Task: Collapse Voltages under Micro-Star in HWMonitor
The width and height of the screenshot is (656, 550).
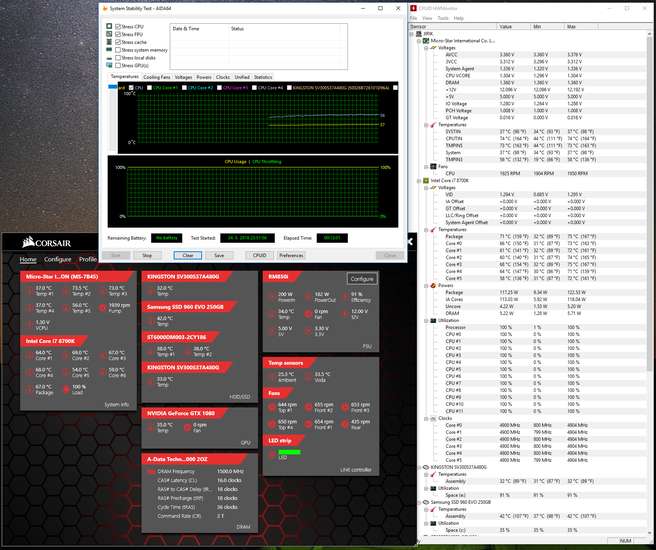Action: pos(426,48)
